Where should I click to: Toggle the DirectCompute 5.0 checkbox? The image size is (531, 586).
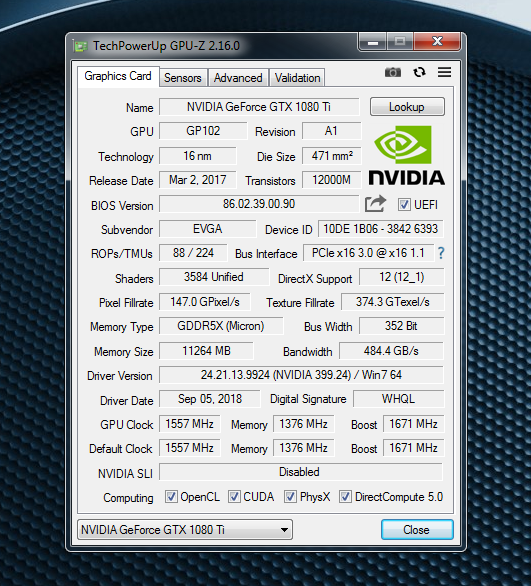pyautogui.click(x=345, y=497)
